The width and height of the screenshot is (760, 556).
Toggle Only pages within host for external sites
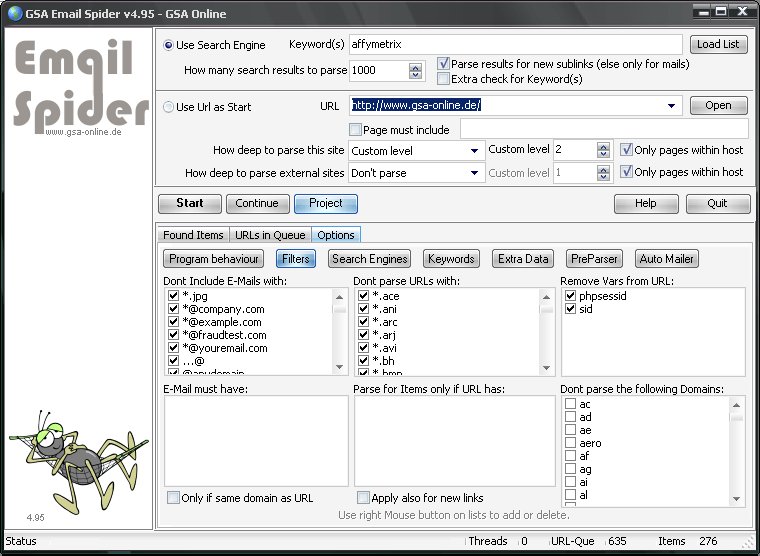(x=626, y=172)
